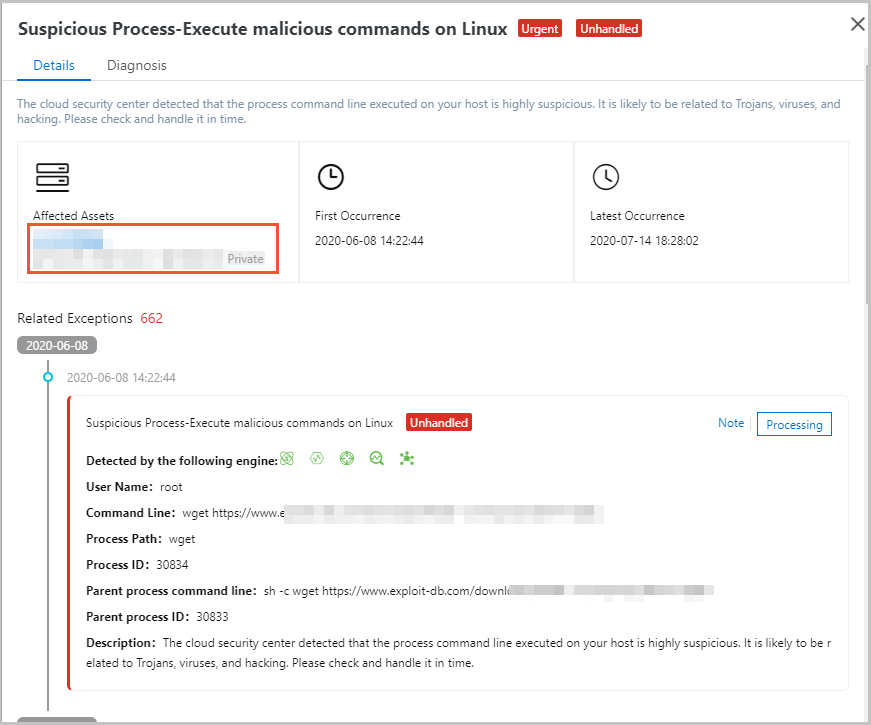This screenshot has width=871, height=725.
Task: Open the blurred affected asset link
Action: [68, 239]
